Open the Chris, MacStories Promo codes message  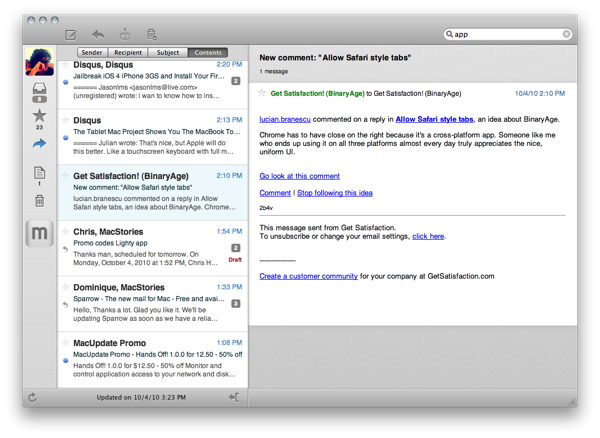(x=153, y=248)
